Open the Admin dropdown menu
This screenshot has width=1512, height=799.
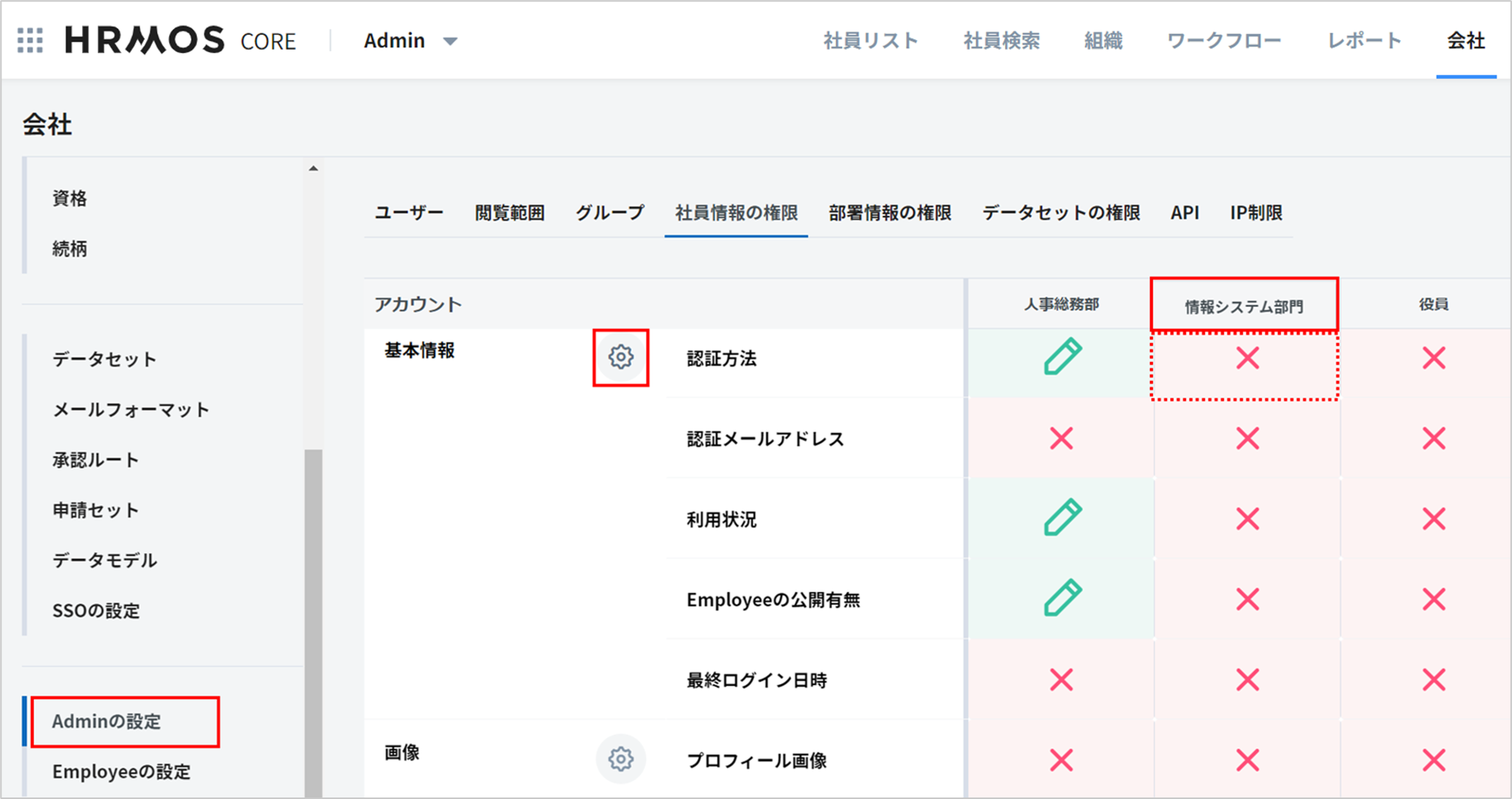[410, 41]
